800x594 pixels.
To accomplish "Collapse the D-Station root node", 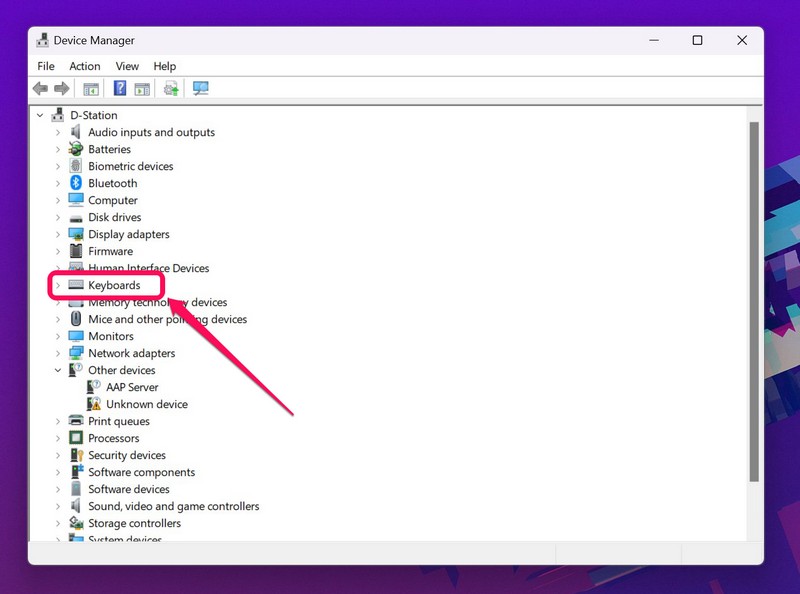I will pos(40,115).
